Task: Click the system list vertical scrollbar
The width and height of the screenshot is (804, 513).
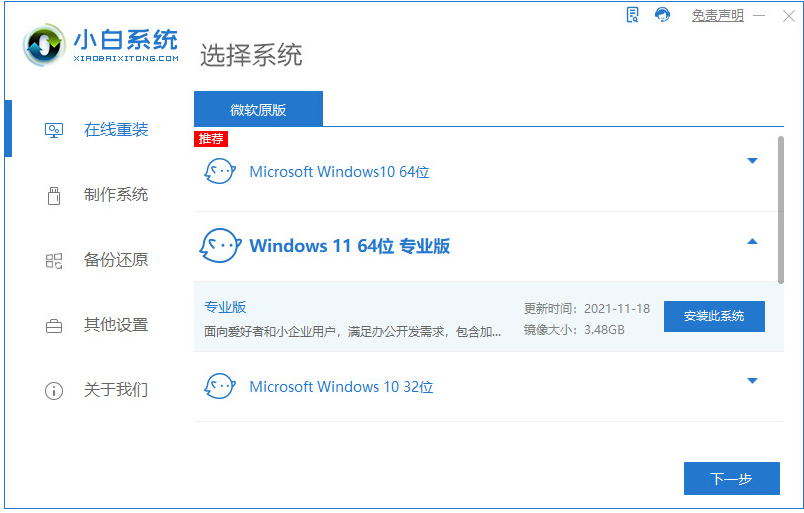Action: (x=780, y=210)
